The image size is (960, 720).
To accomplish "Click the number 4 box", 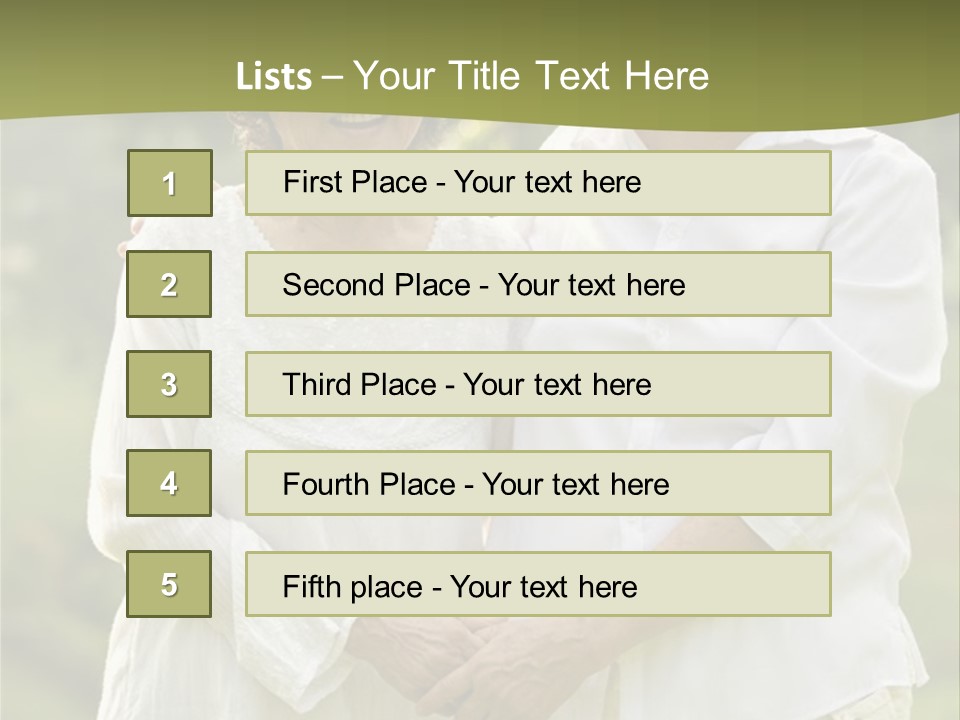I will click(x=169, y=483).
